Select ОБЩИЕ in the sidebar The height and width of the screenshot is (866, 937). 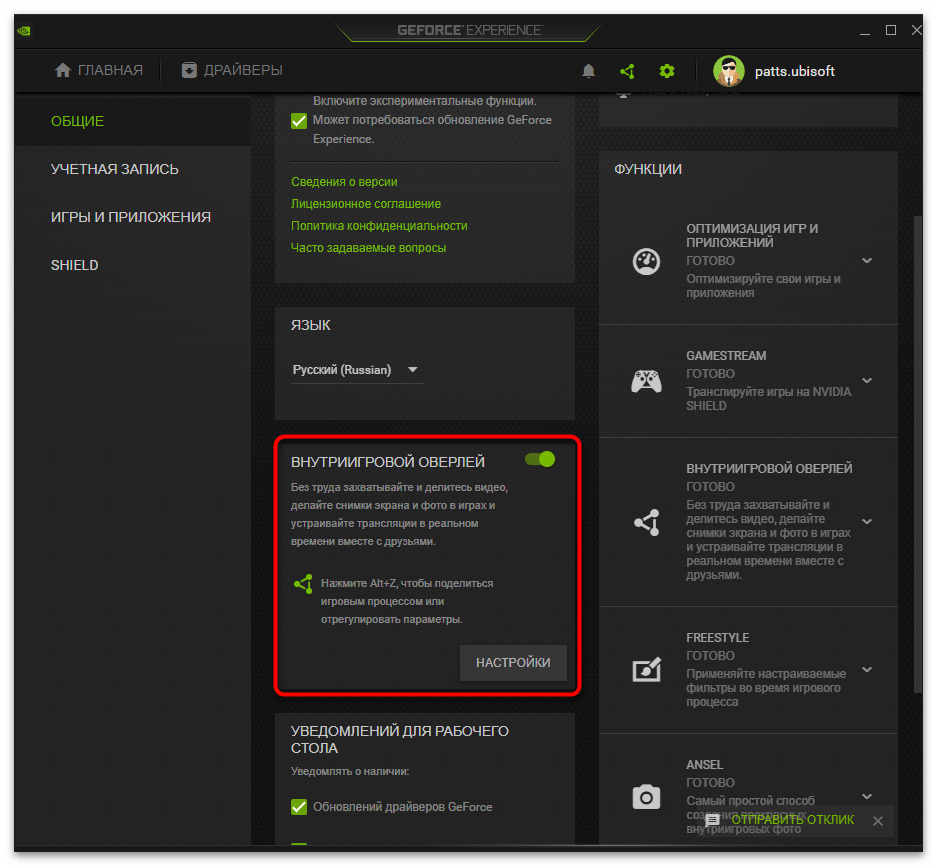133,121
